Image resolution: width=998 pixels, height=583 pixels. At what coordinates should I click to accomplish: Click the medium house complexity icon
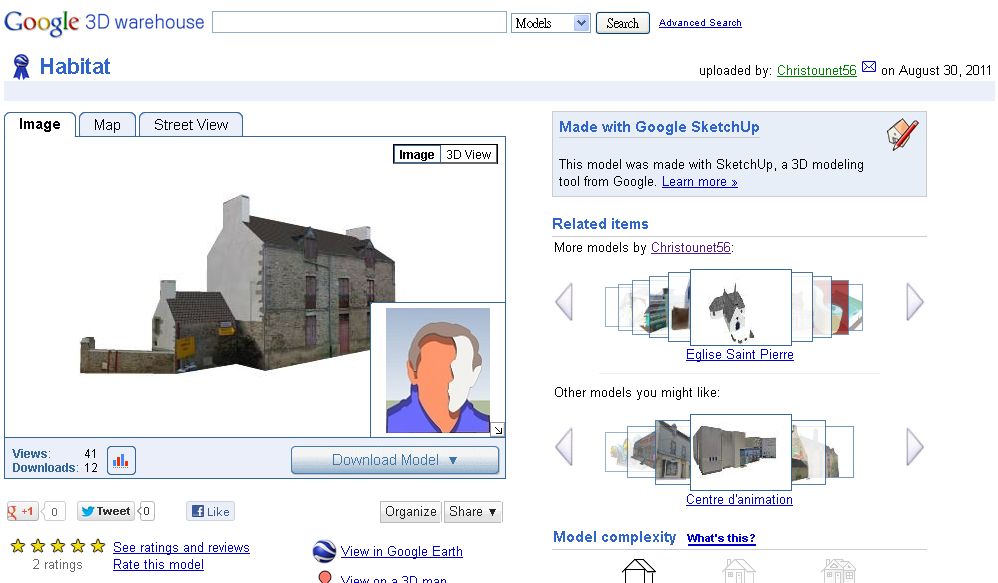(x=738, y=571)
